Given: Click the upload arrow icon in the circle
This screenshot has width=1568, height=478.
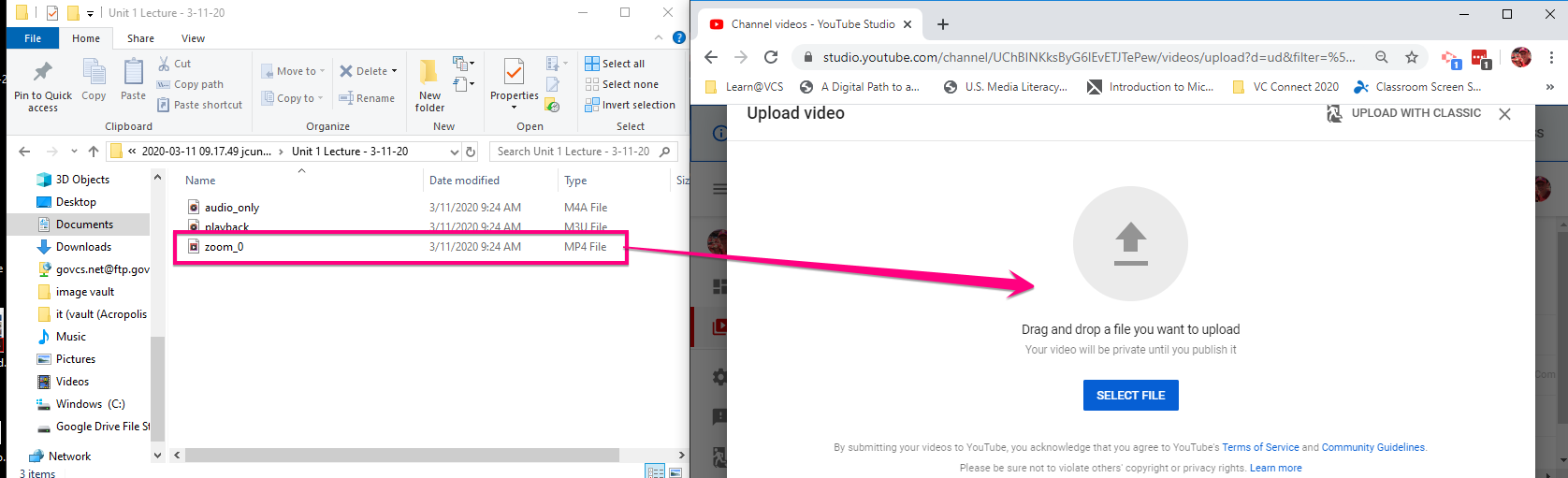Looking at the screenshot, I should pyautogui.click(x=1130, y=243).
